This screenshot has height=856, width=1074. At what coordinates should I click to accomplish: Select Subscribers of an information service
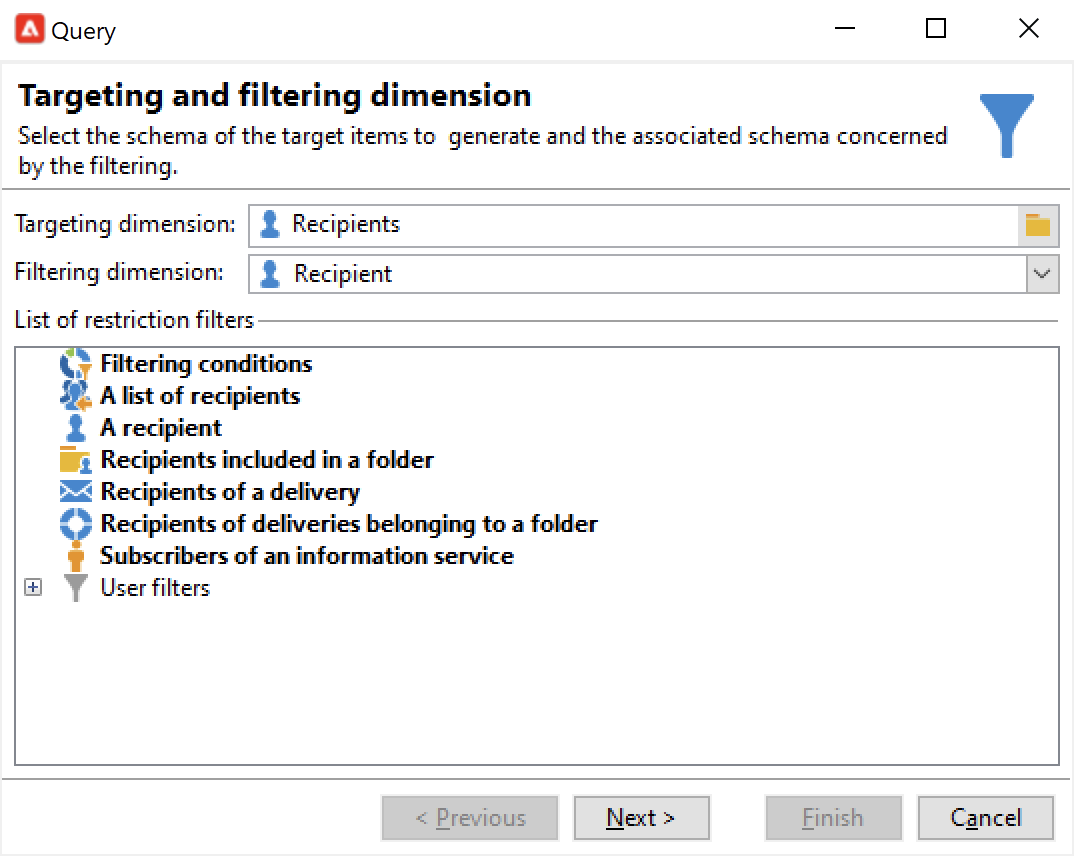[x=307, y=556]
